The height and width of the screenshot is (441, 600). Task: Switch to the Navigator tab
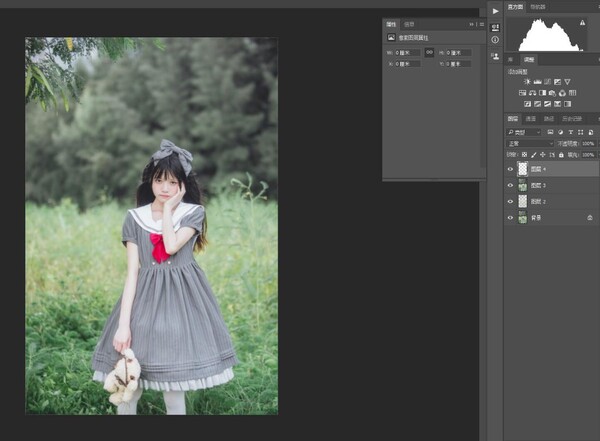pyautogui.click(x=538, y=7)
